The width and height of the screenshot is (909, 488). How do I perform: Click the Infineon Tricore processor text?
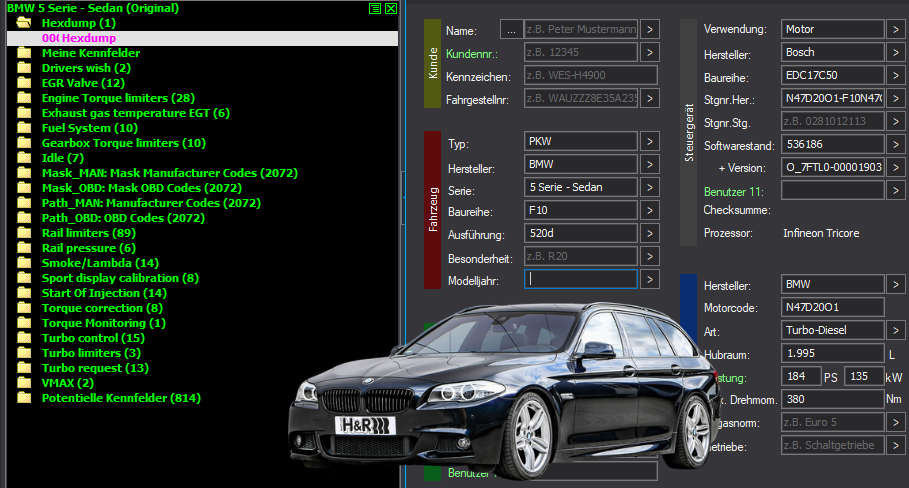click(821, 233)
